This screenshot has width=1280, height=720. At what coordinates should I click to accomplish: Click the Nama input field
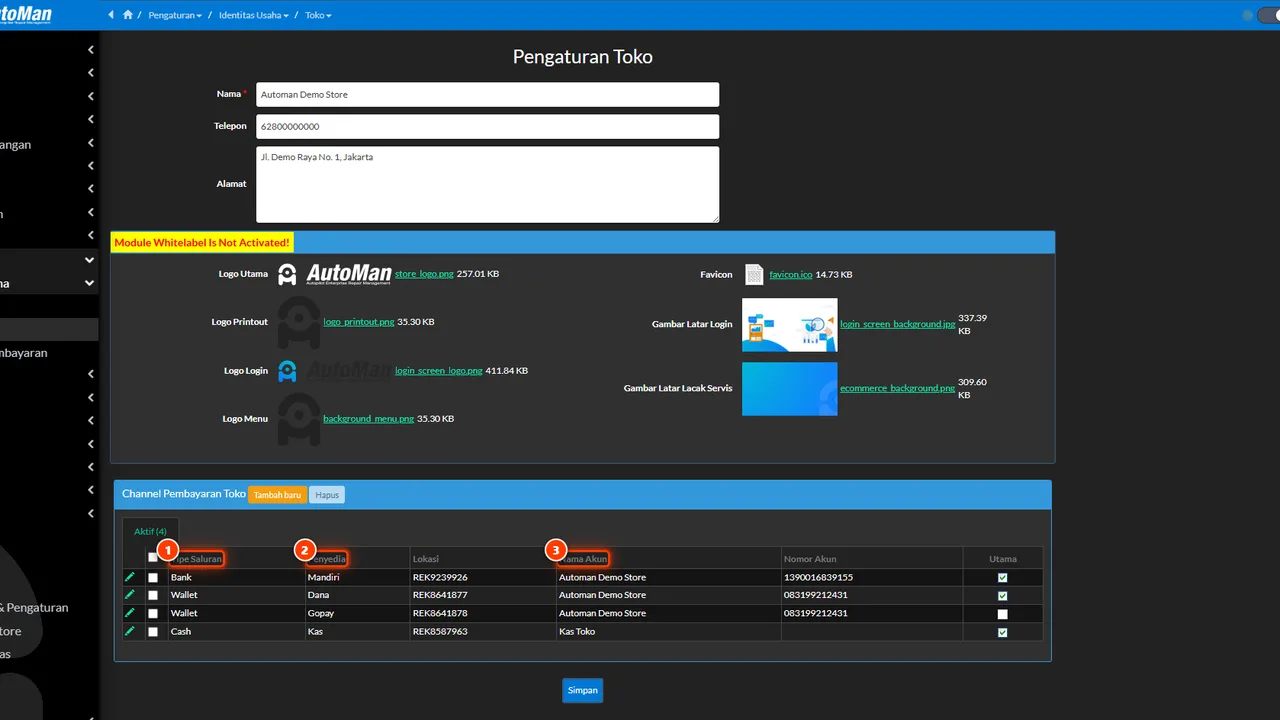tap(487, 94)
